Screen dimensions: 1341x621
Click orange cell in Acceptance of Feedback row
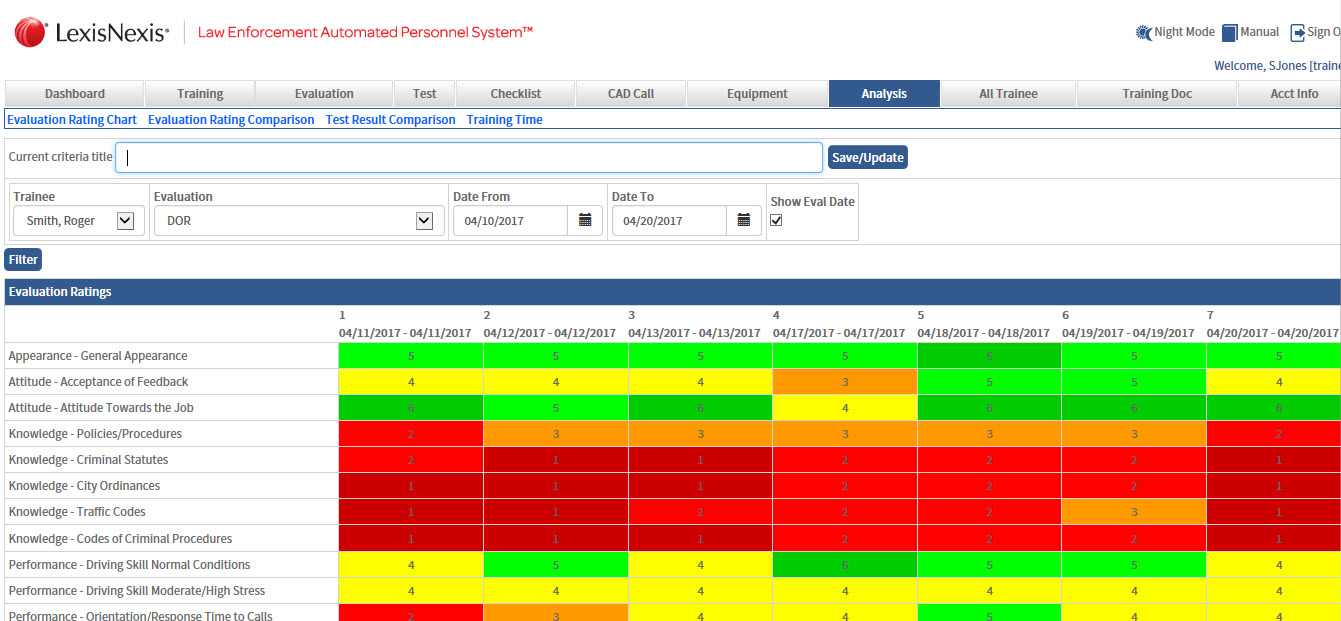point(844,382)
